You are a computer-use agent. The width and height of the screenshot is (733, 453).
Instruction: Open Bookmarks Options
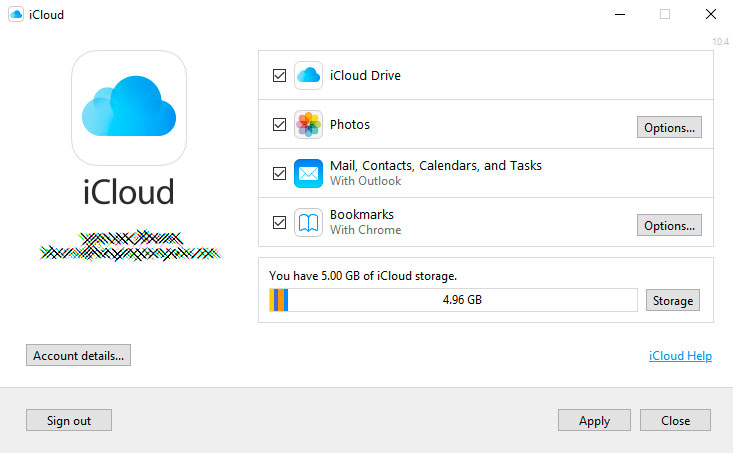point(669,225)
